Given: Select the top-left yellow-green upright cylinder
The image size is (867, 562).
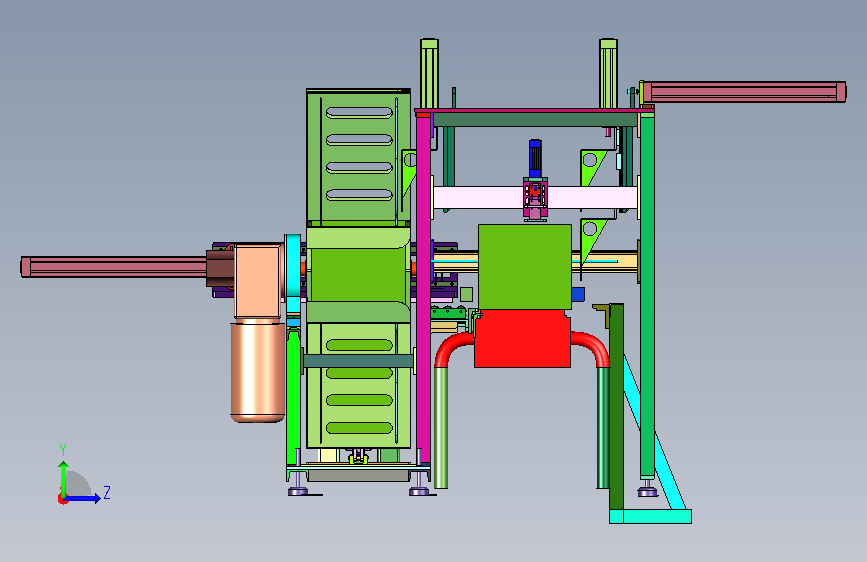Looking at the screenshot, I should point(429,73).
